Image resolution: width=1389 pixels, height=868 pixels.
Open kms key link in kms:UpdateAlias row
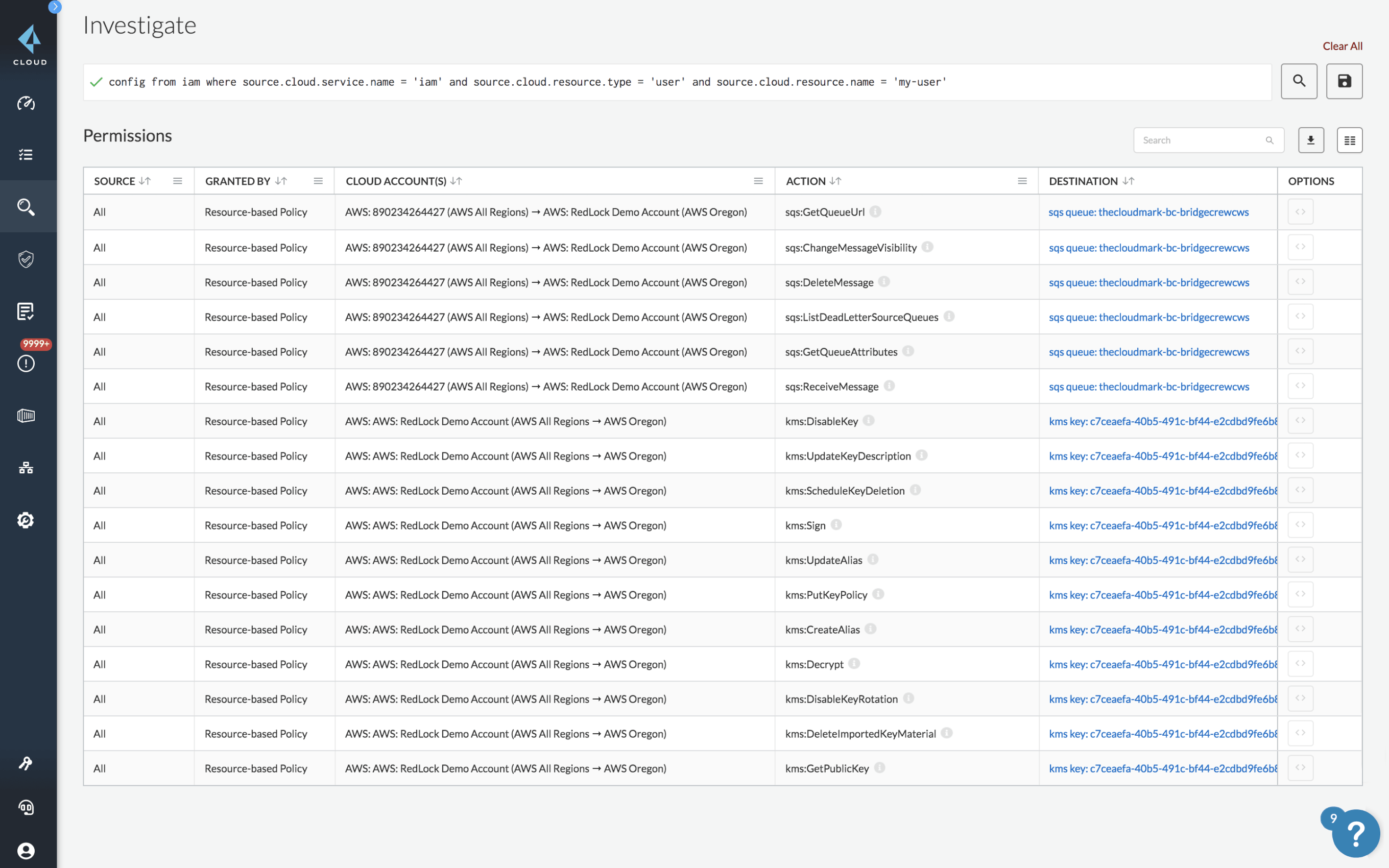tap(1163, 560)
